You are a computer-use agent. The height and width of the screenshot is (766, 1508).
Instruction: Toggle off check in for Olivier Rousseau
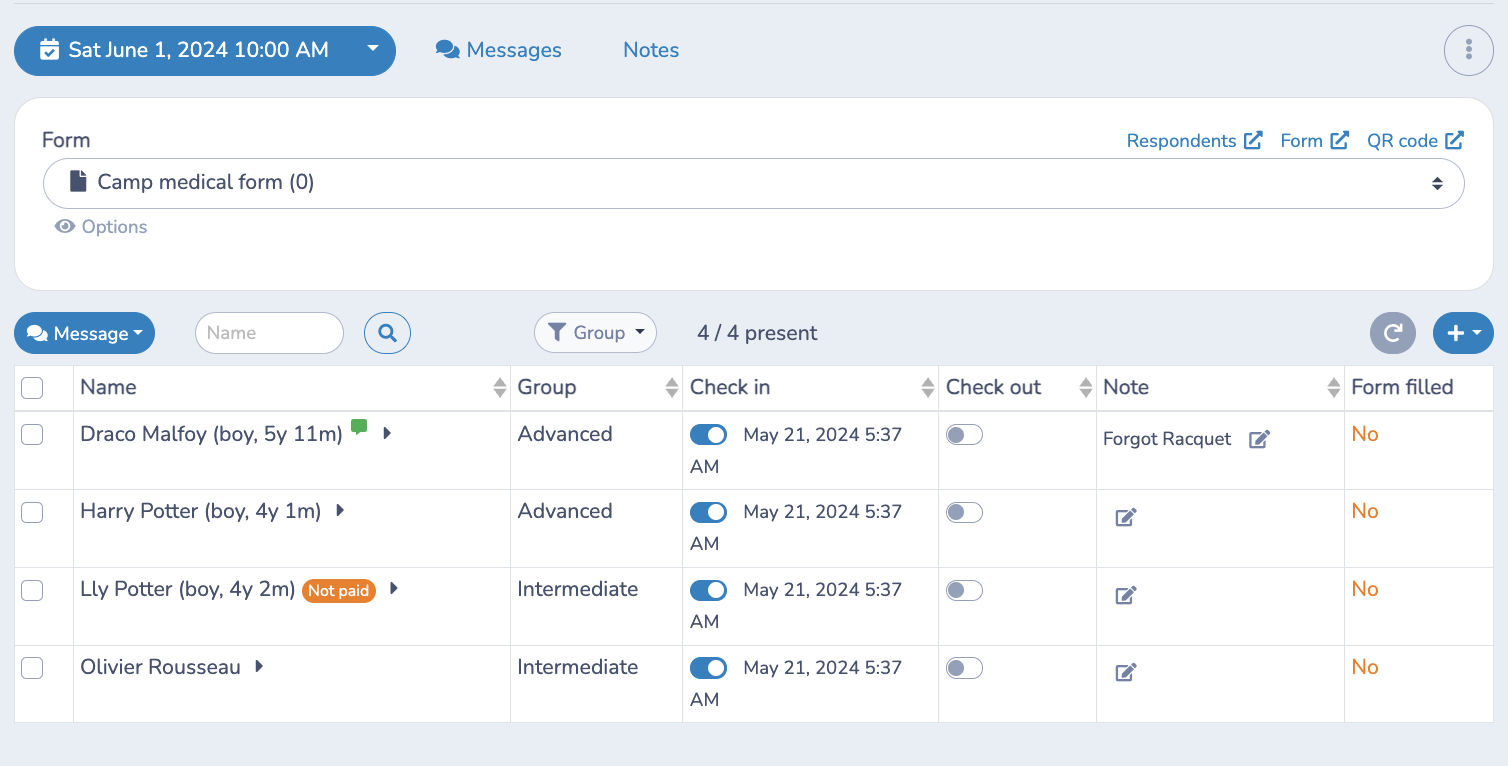(x=708, y=668)
